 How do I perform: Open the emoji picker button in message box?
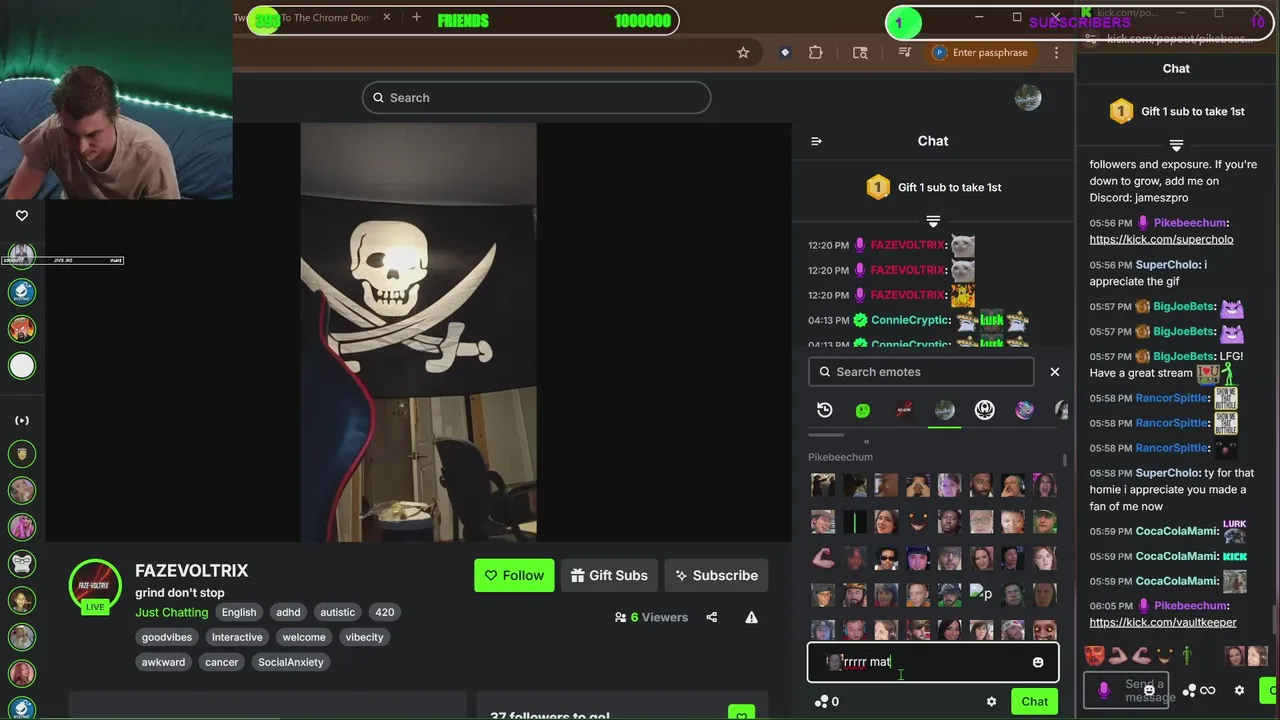[x=1038, y=662]
